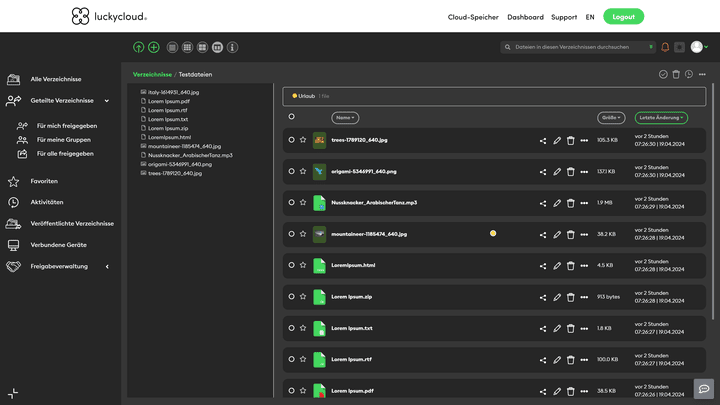720x405 pixels.
Task: Rename trees-1789120_640.jpg with pencil icon
Action: tap(557, 141)
